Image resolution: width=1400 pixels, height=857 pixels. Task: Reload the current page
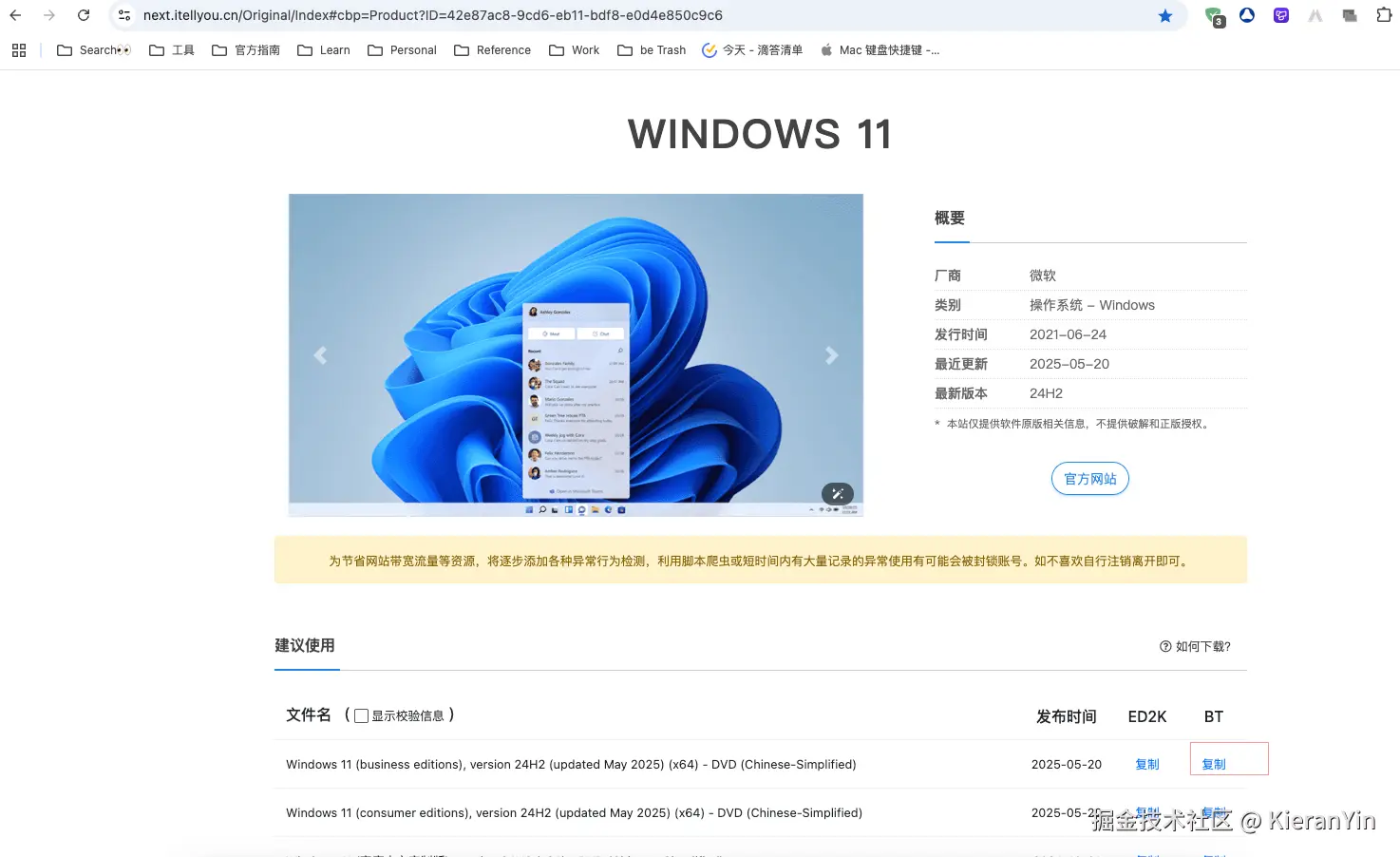point(84,15)
